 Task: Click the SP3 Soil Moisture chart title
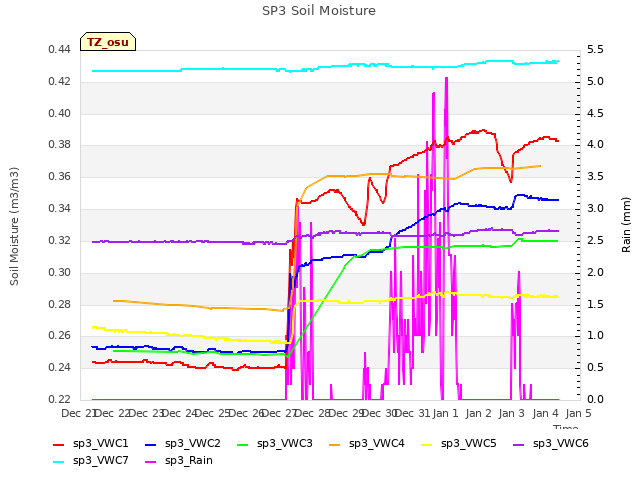(319, 11)
